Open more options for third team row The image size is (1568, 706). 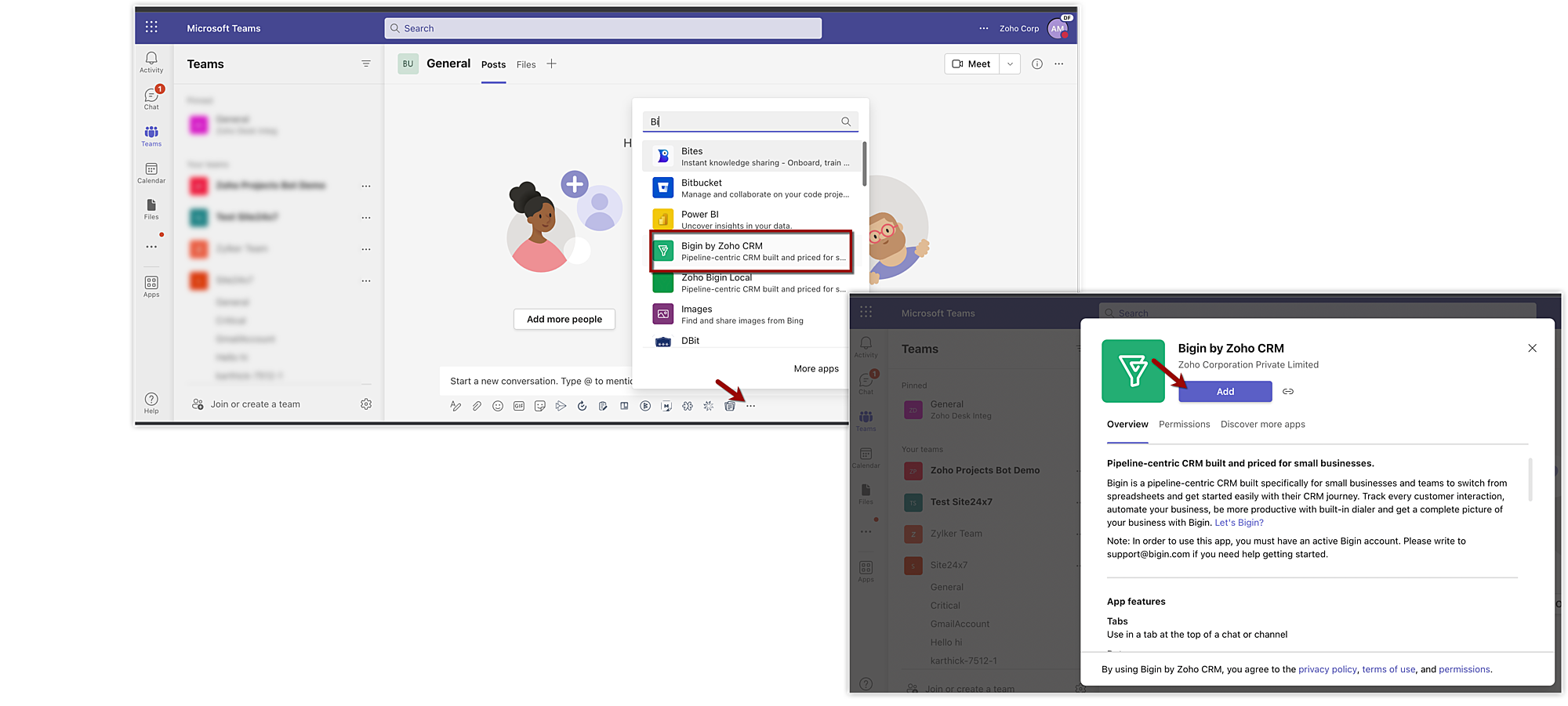(366, 249)
